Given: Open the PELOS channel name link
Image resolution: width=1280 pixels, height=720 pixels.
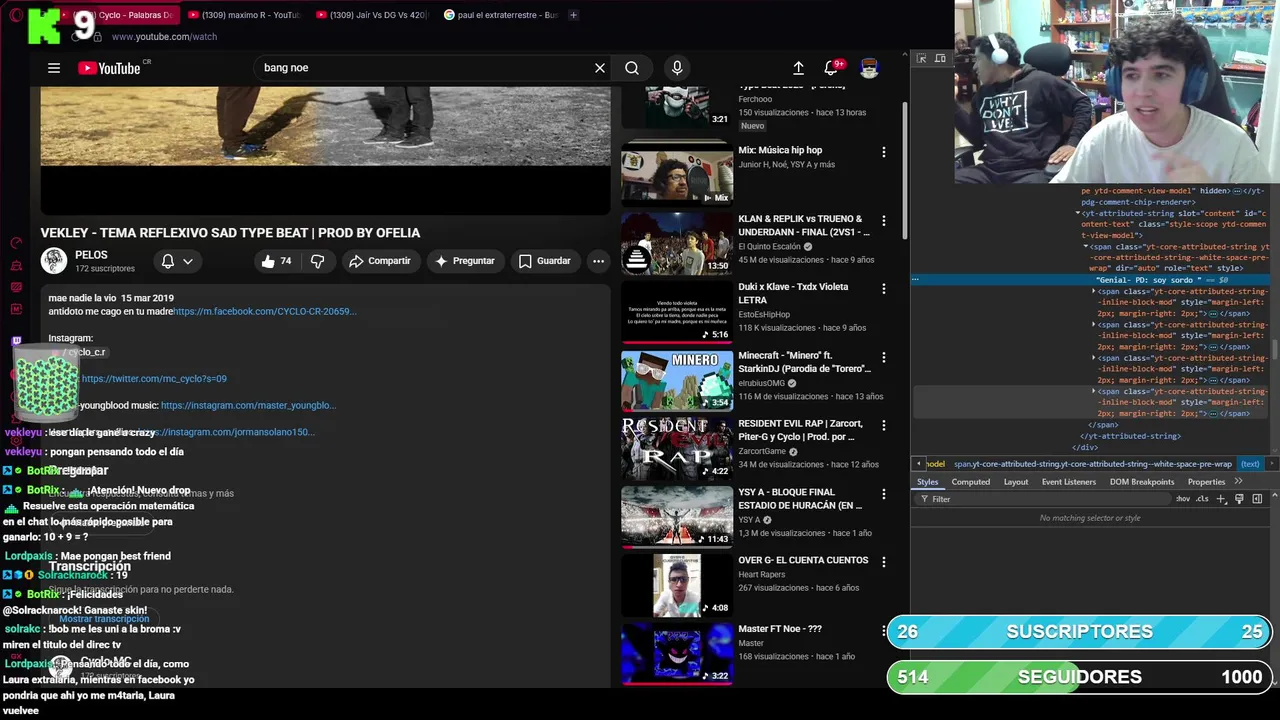Looking at the screenshot, I should 91,255.
